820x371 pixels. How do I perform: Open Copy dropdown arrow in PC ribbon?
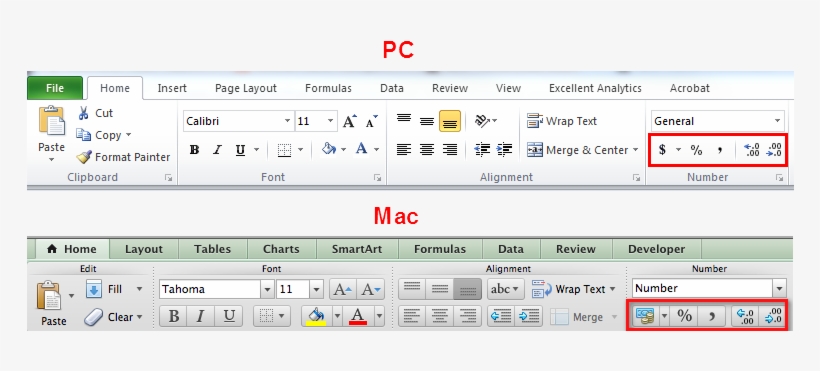[x=128, y=135]
